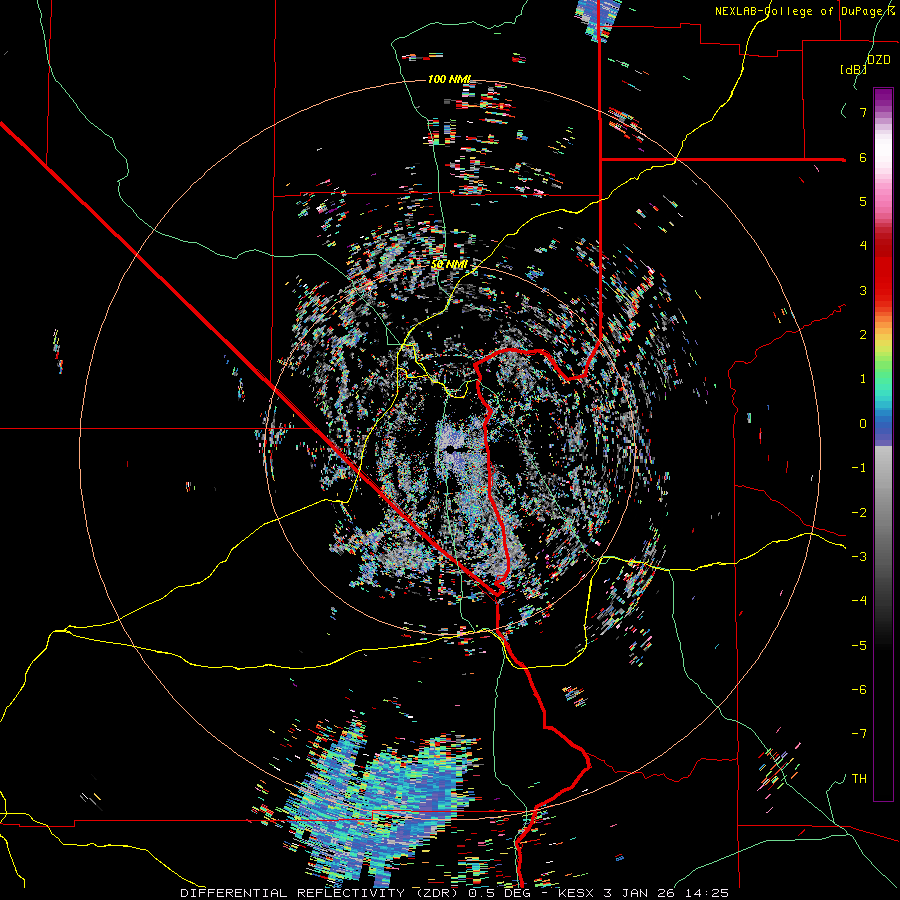
Task: Click the "2" value on the color scale
Action: click(863, 335)
